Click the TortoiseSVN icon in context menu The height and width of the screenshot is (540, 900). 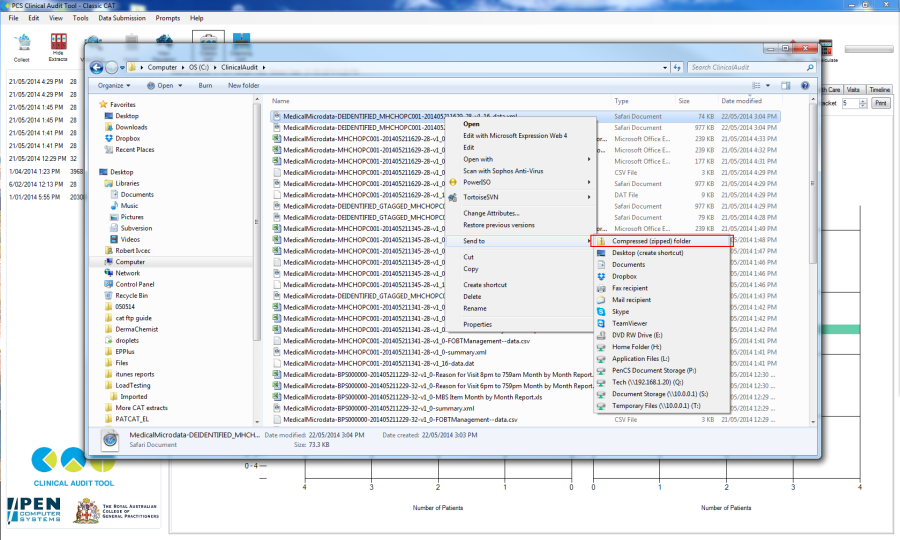(x=453, y=197)
